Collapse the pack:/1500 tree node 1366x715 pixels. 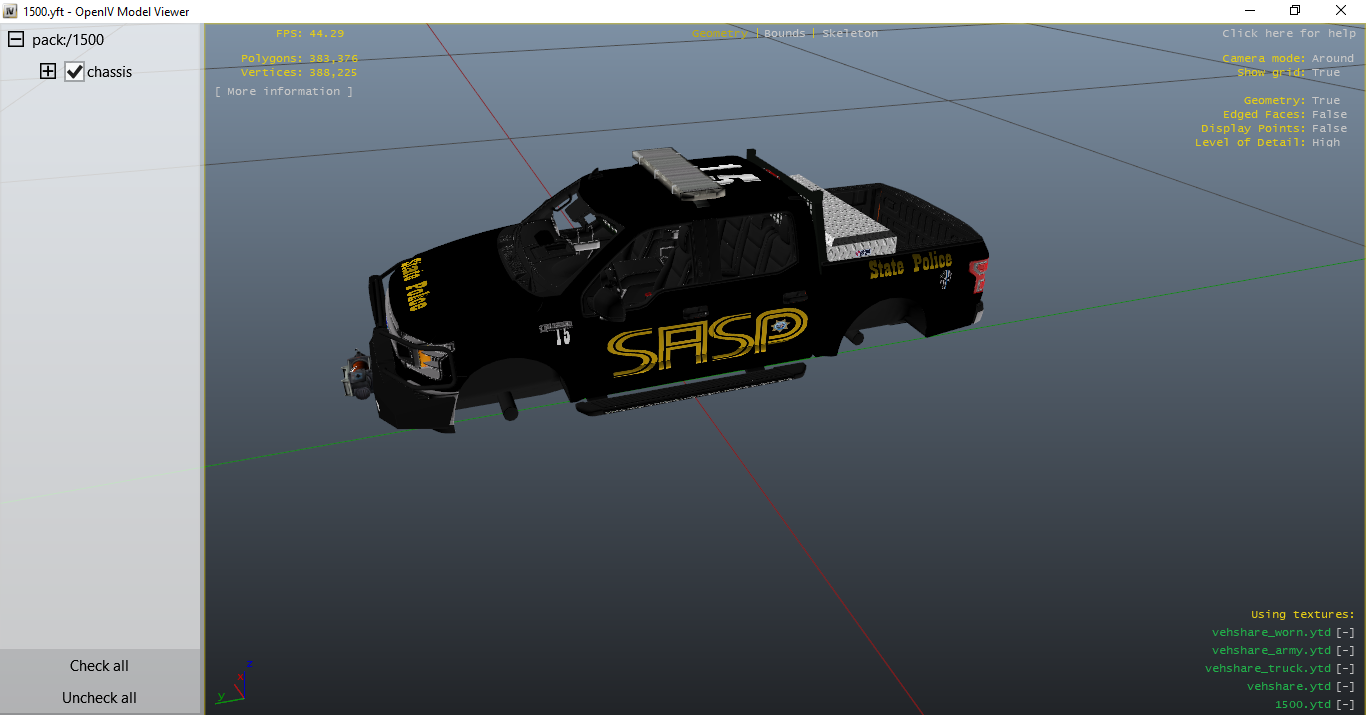click(16, 40)
